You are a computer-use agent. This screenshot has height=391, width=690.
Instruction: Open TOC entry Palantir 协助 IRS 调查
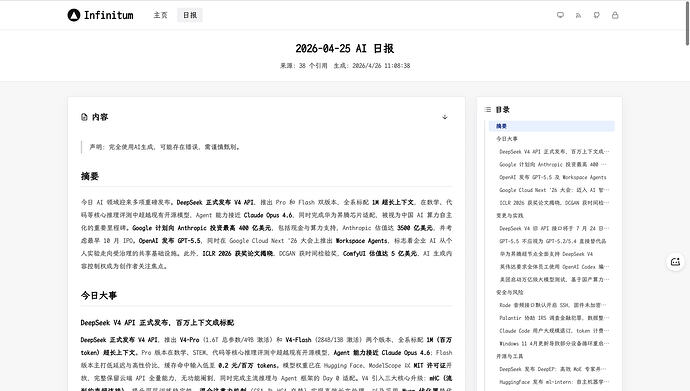point(554,318)
